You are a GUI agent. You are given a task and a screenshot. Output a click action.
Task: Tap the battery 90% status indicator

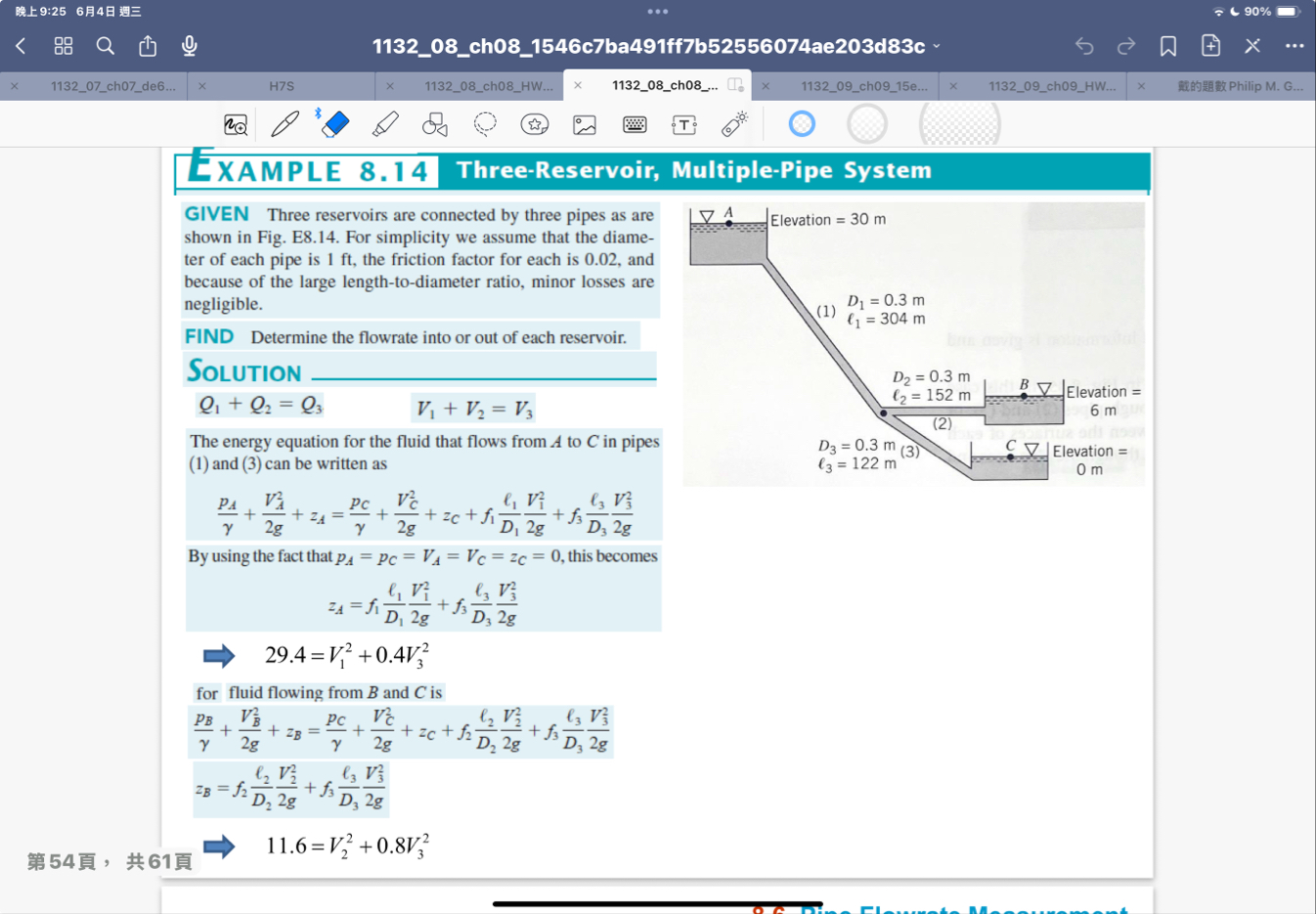pyautogui.click(x=1272, y=12)
